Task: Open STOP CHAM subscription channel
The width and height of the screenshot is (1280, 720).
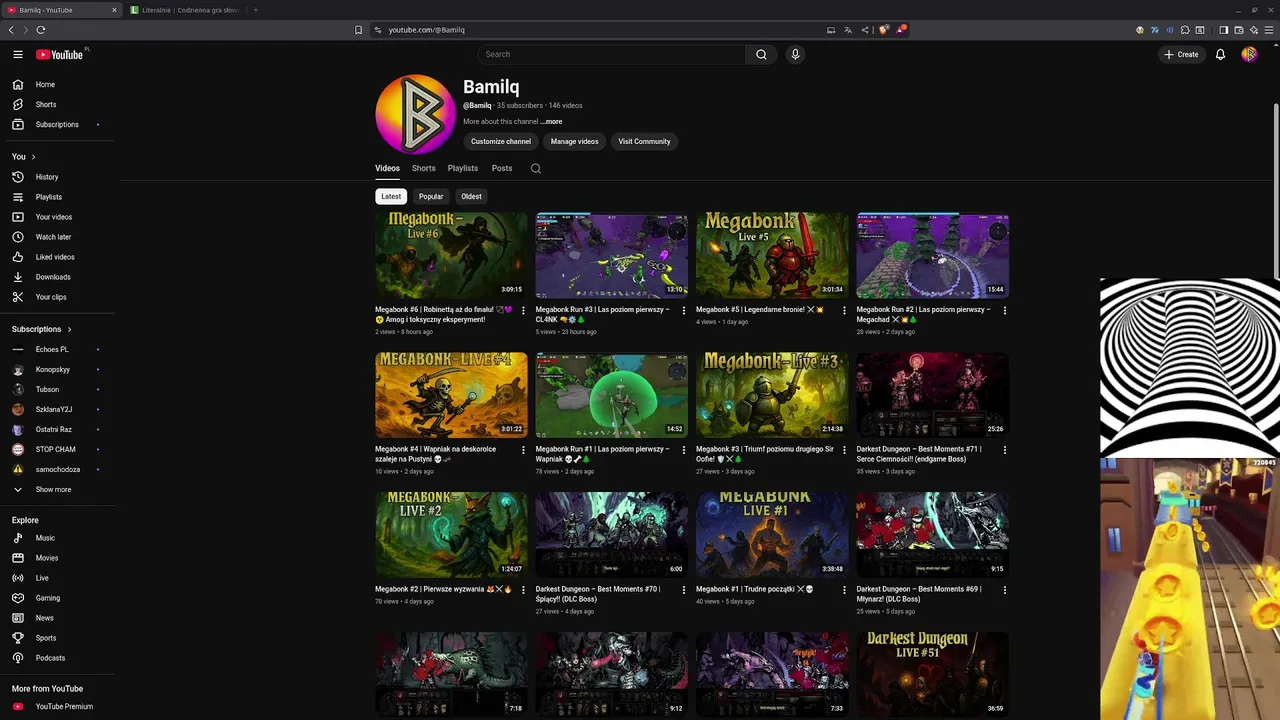Action: (59, 449)
